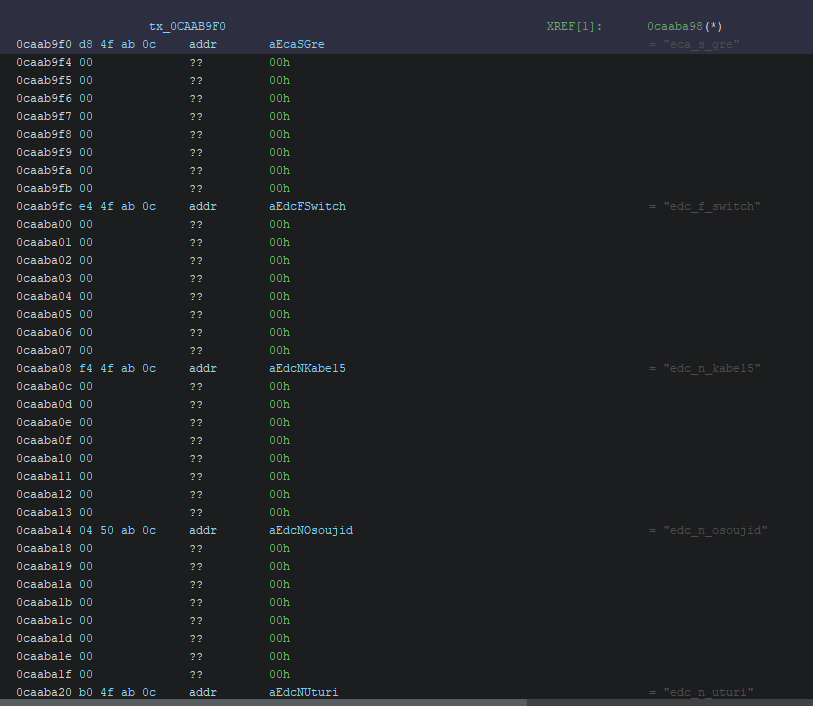This screenshot has height=706, width=813.
Task: Click the "edc_n_osoujid" string annotation
Action: pyautogui.click(x=714, y=530)
